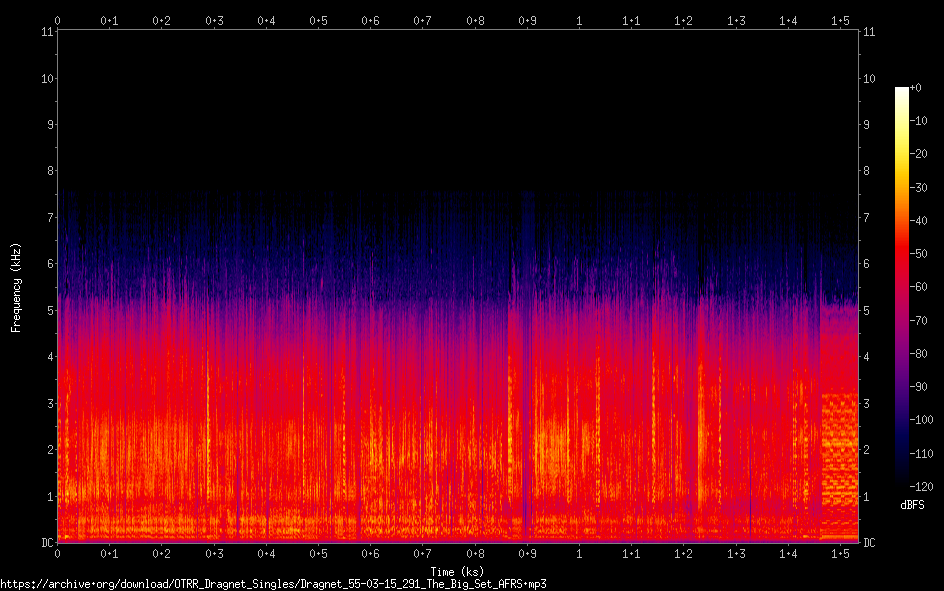This screenshot has height=591, width=944.
Task: Select the DC label on the left axis
Action: [x=44, y=543]
